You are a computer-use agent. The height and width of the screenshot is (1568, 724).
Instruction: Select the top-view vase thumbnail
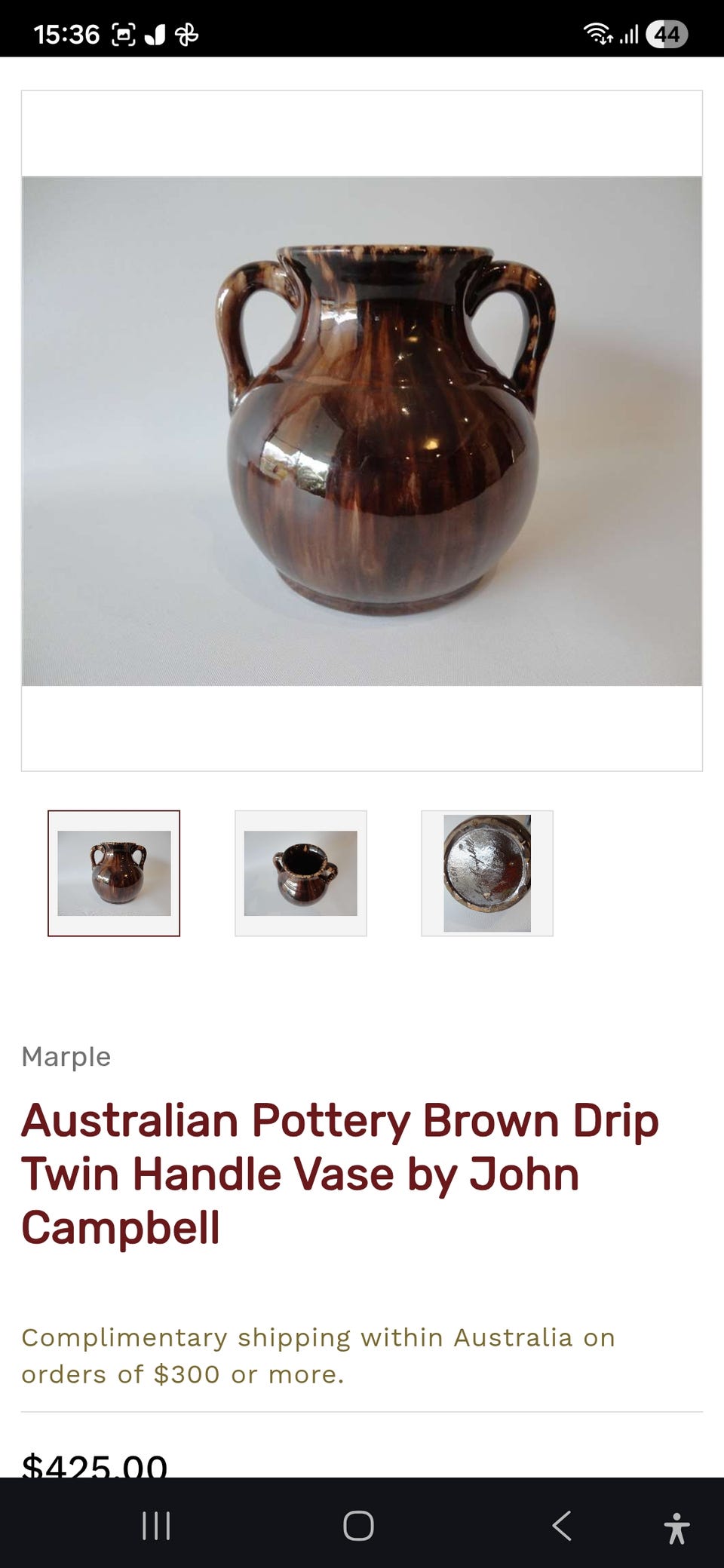pos(301,873)
